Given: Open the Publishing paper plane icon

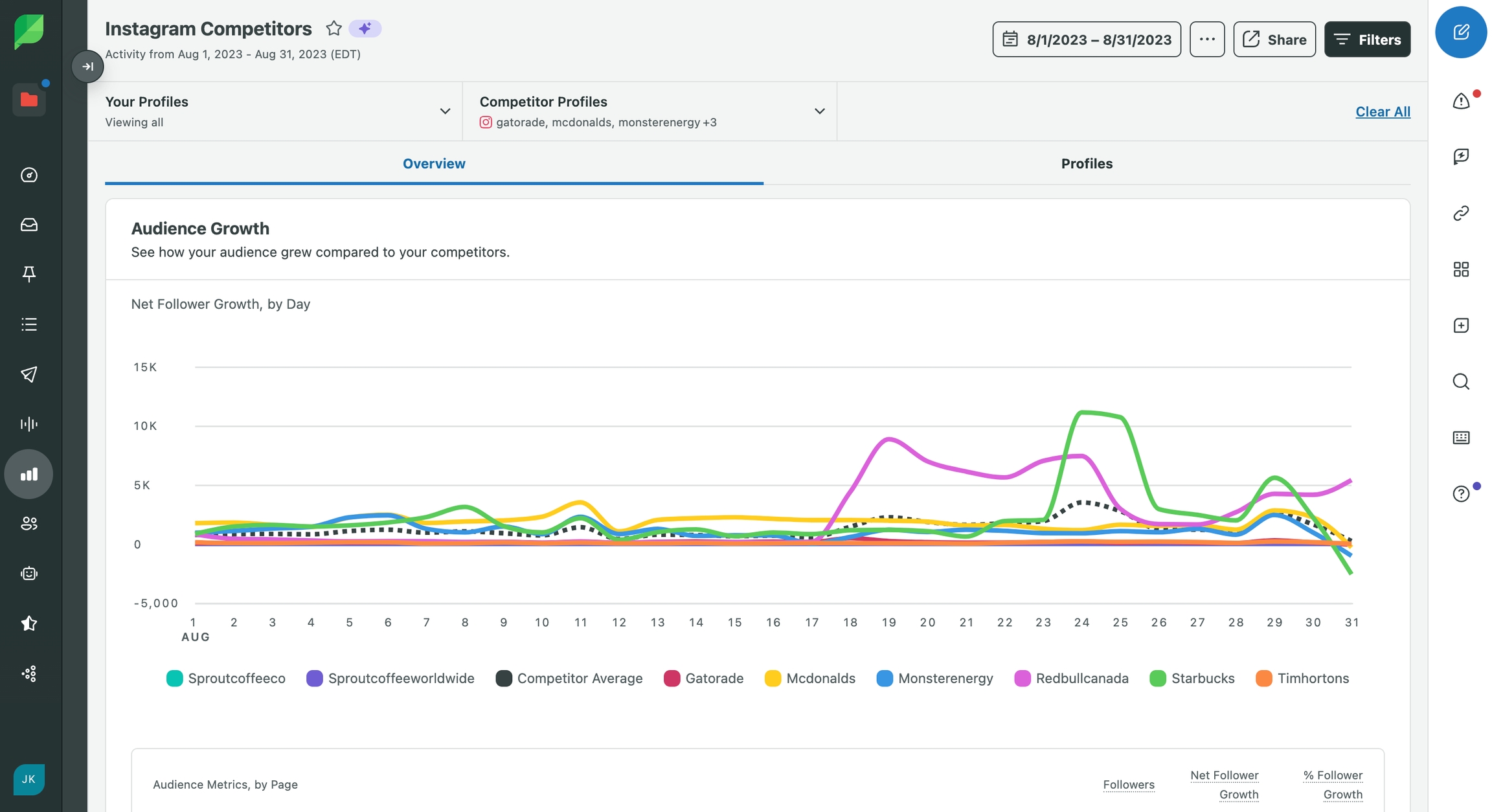Looking at the screenshot, I should (29, 374).
